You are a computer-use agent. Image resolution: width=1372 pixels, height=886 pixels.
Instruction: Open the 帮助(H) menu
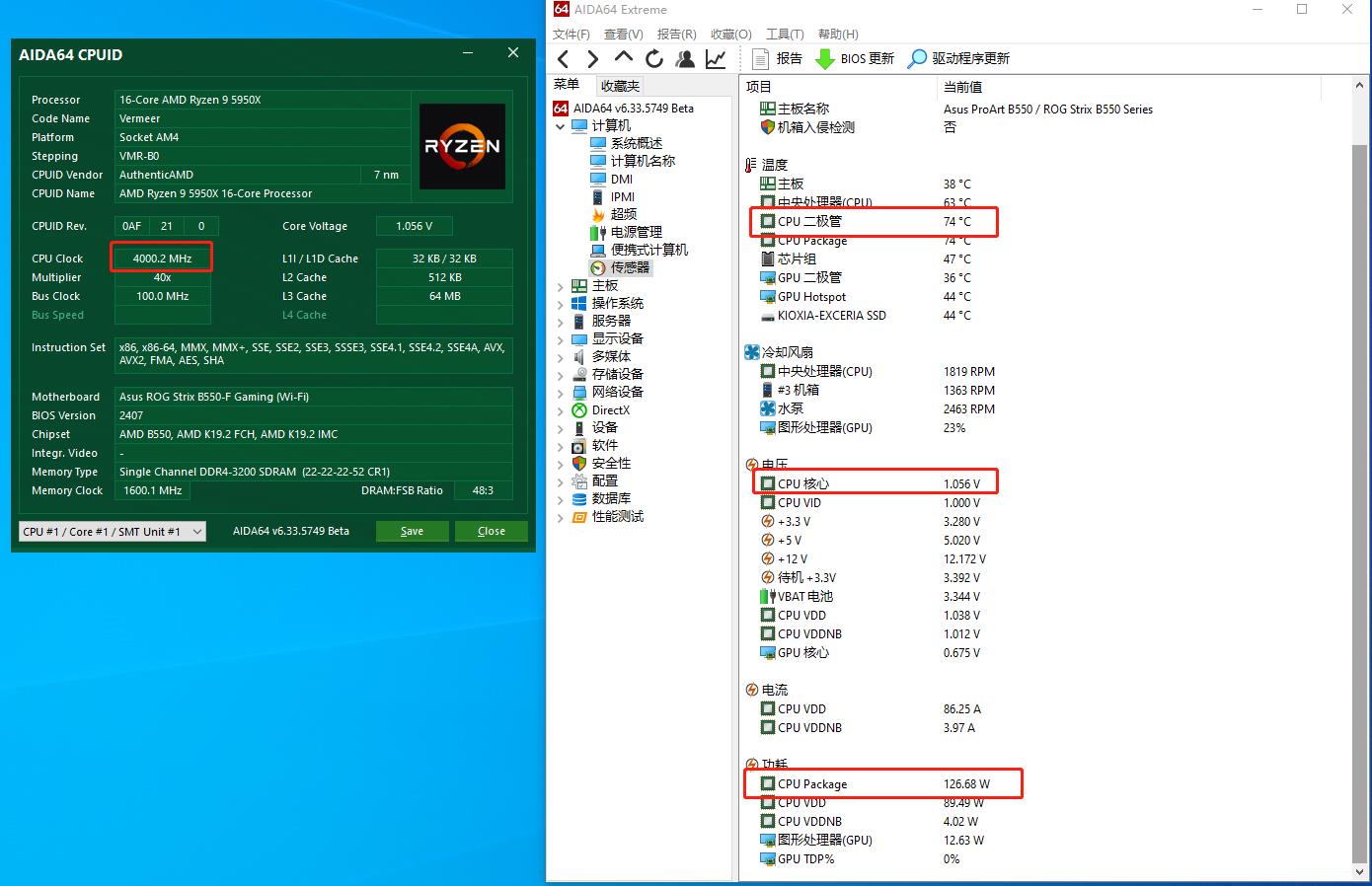click(839, 35)
